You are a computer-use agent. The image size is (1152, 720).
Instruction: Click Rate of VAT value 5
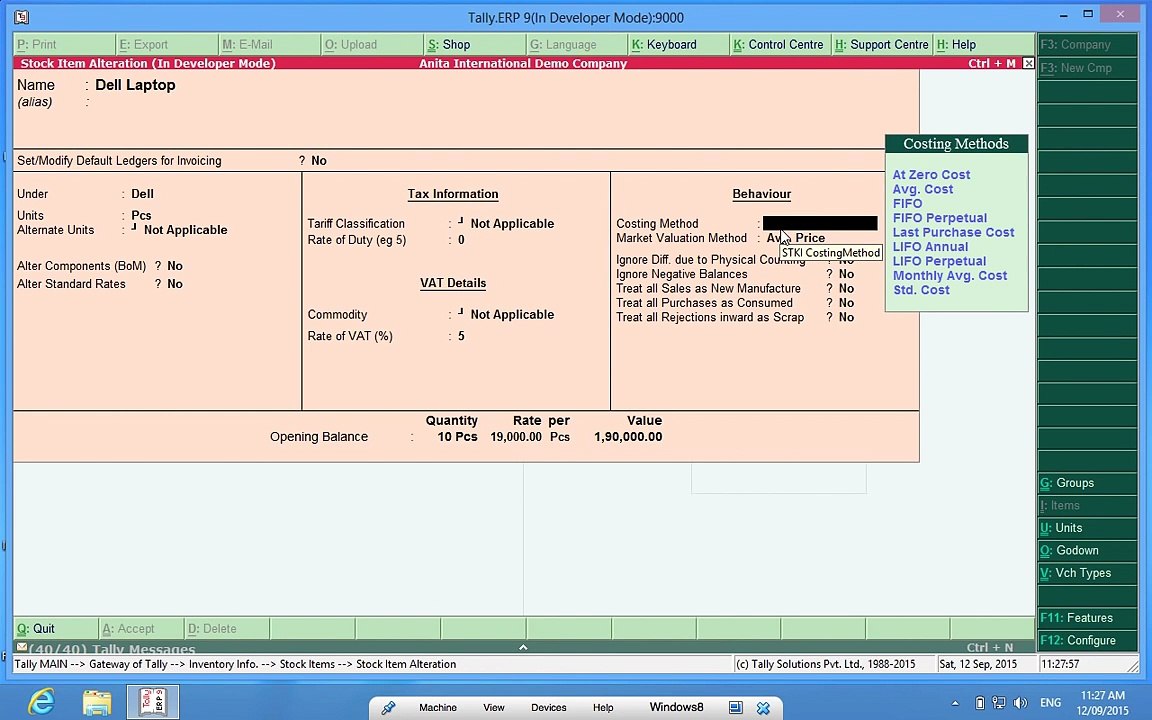(x=461, y=336)
